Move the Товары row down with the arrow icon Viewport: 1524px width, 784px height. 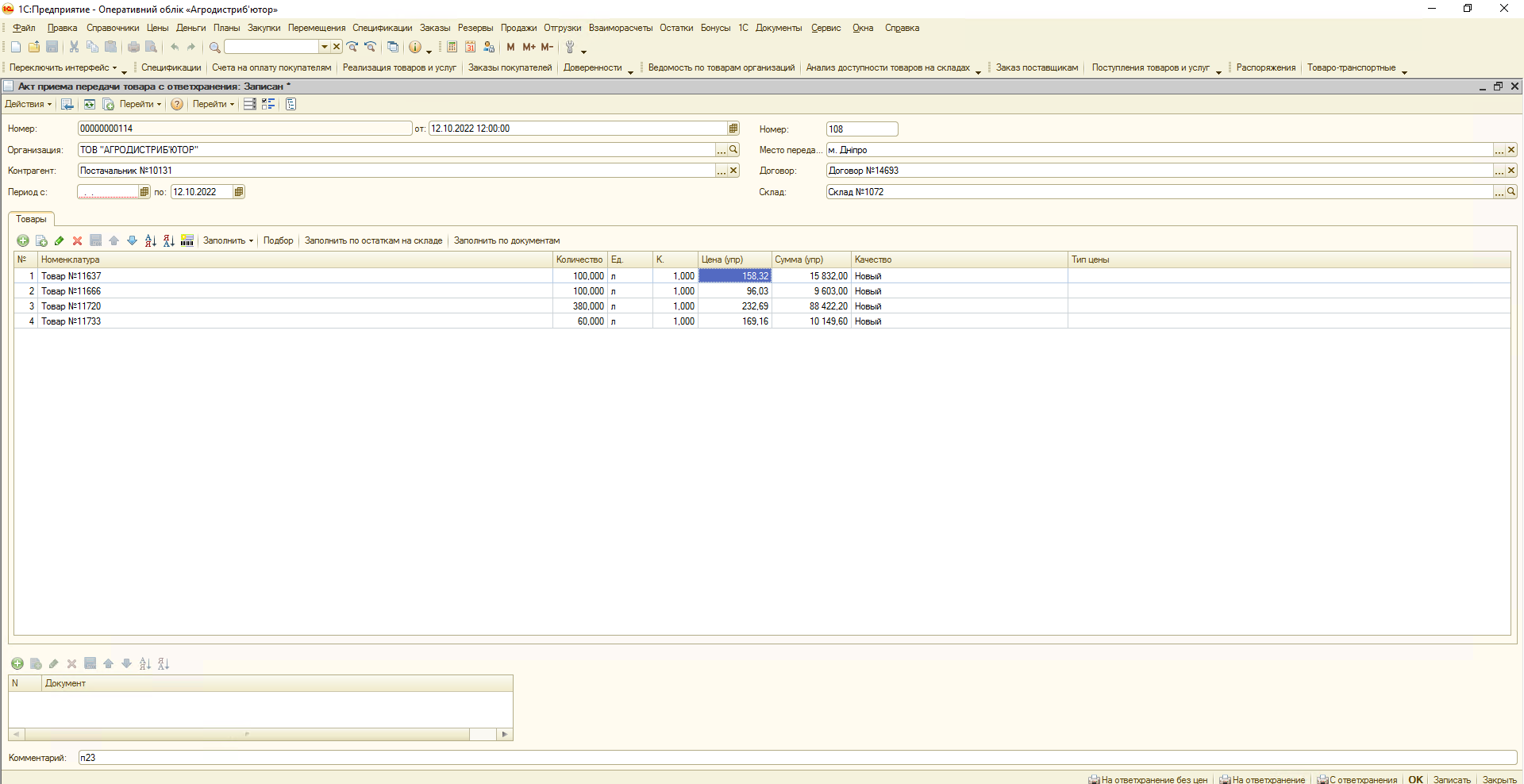(x=132, y=241)
